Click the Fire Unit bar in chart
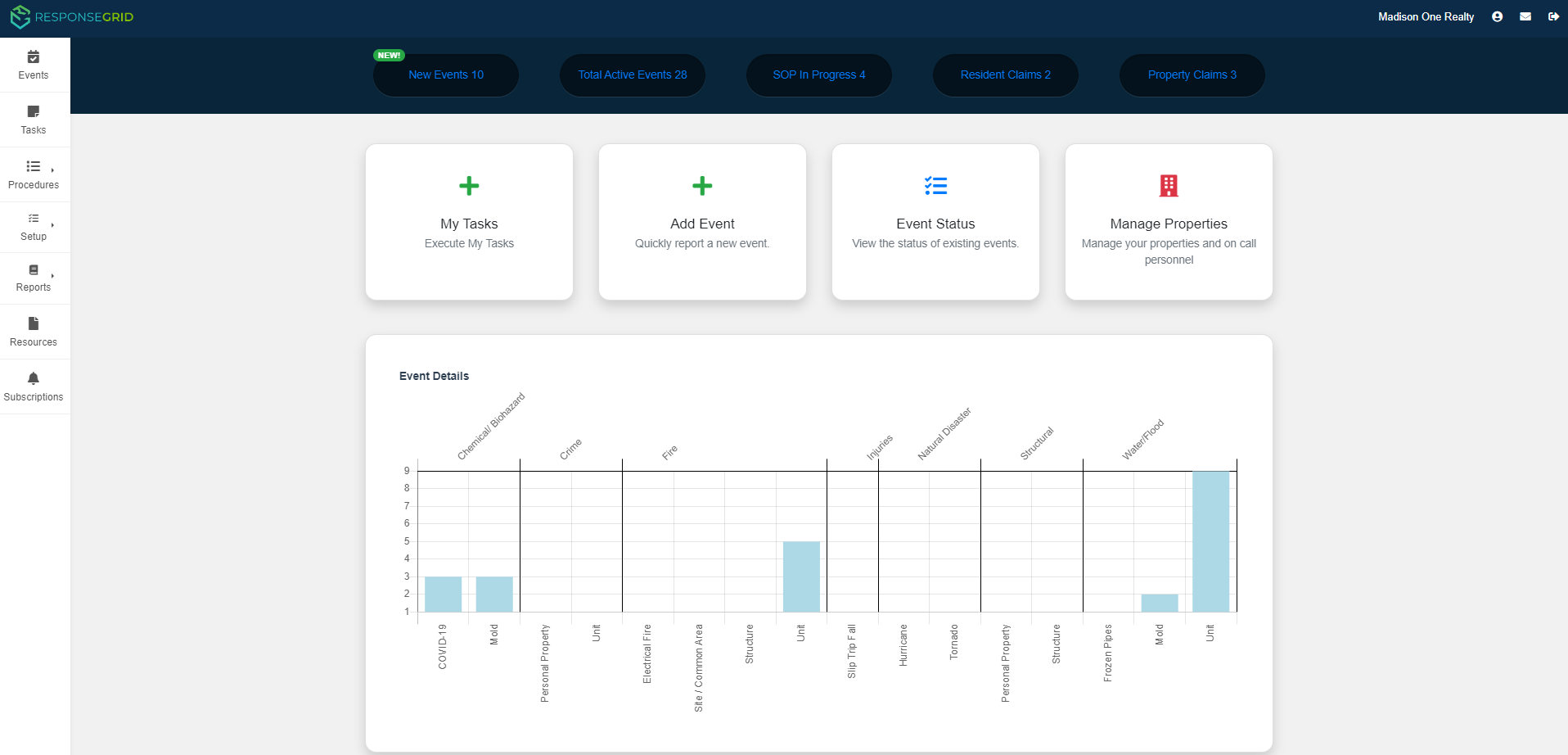The height and width of the screenshot is (755, 1568). pos(801,576)
